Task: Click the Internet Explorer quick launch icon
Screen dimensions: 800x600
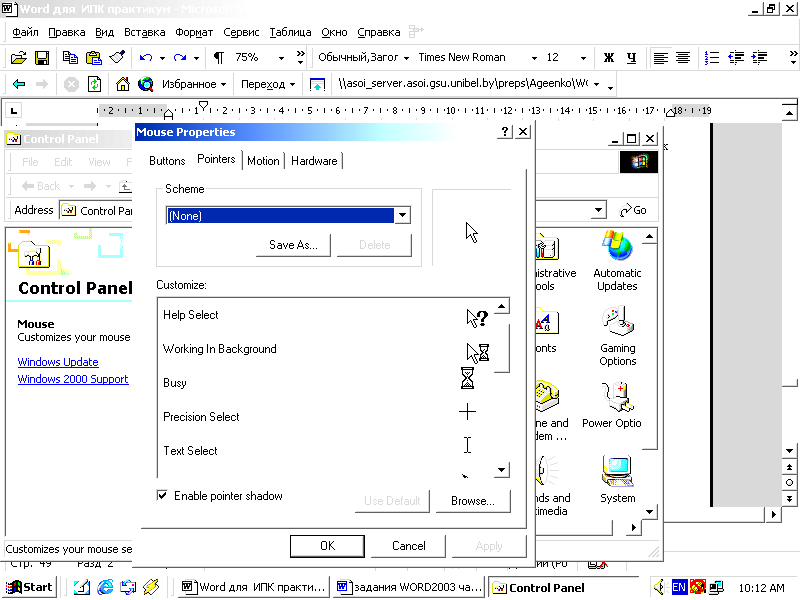Action: pyautogui.click(x=105, y=587)
